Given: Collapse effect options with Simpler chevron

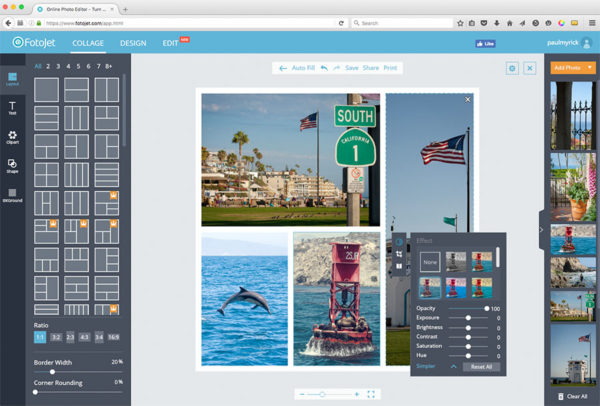Looking at the screenshot, I should point(453,367).
